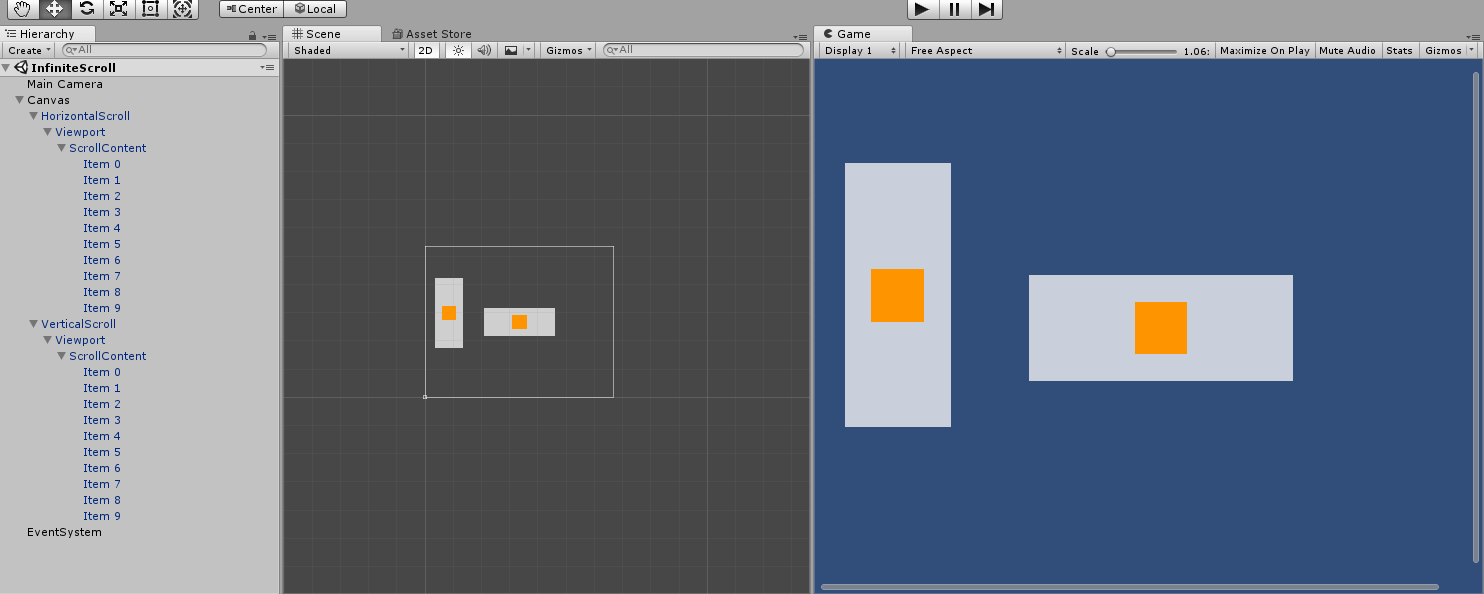Viewport: 1484px width, 594px height.
Task: Select the Rotate tool
Action: [86, 9]
